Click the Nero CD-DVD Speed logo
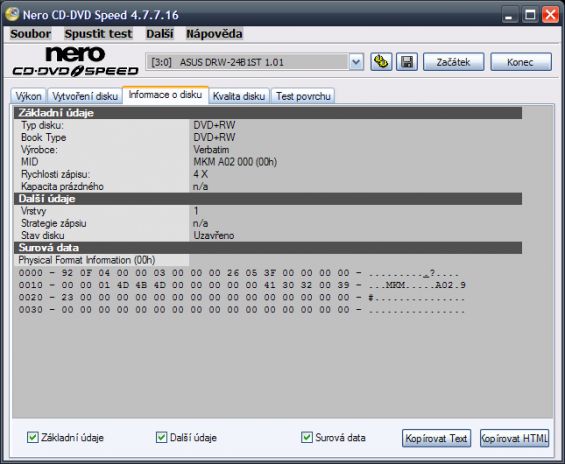 75,62
